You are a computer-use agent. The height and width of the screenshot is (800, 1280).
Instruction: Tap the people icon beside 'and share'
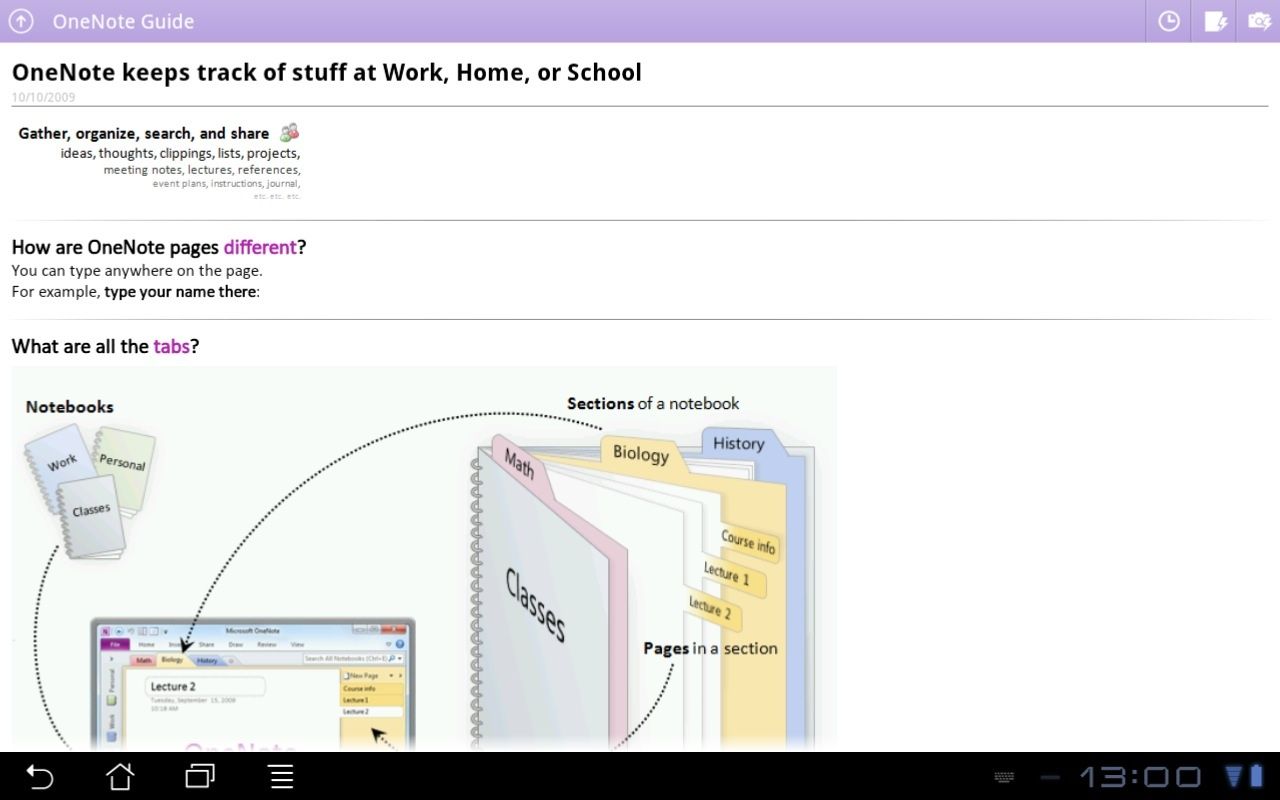pyautogui.click(x=289, y=132)
